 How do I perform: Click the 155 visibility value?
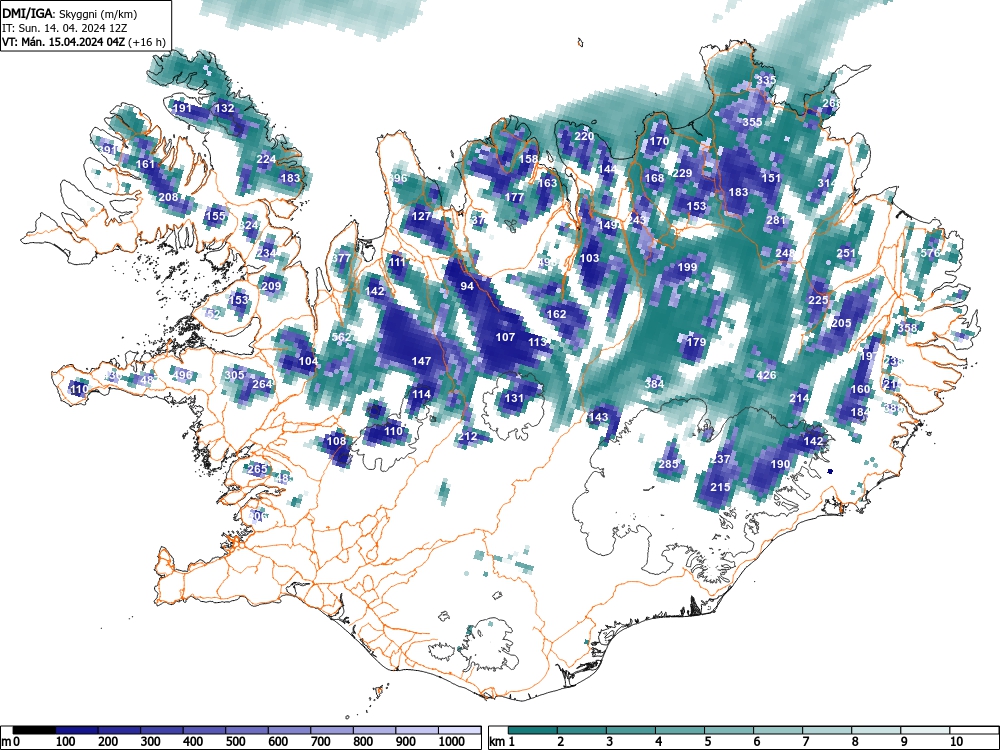pos(216,216)
